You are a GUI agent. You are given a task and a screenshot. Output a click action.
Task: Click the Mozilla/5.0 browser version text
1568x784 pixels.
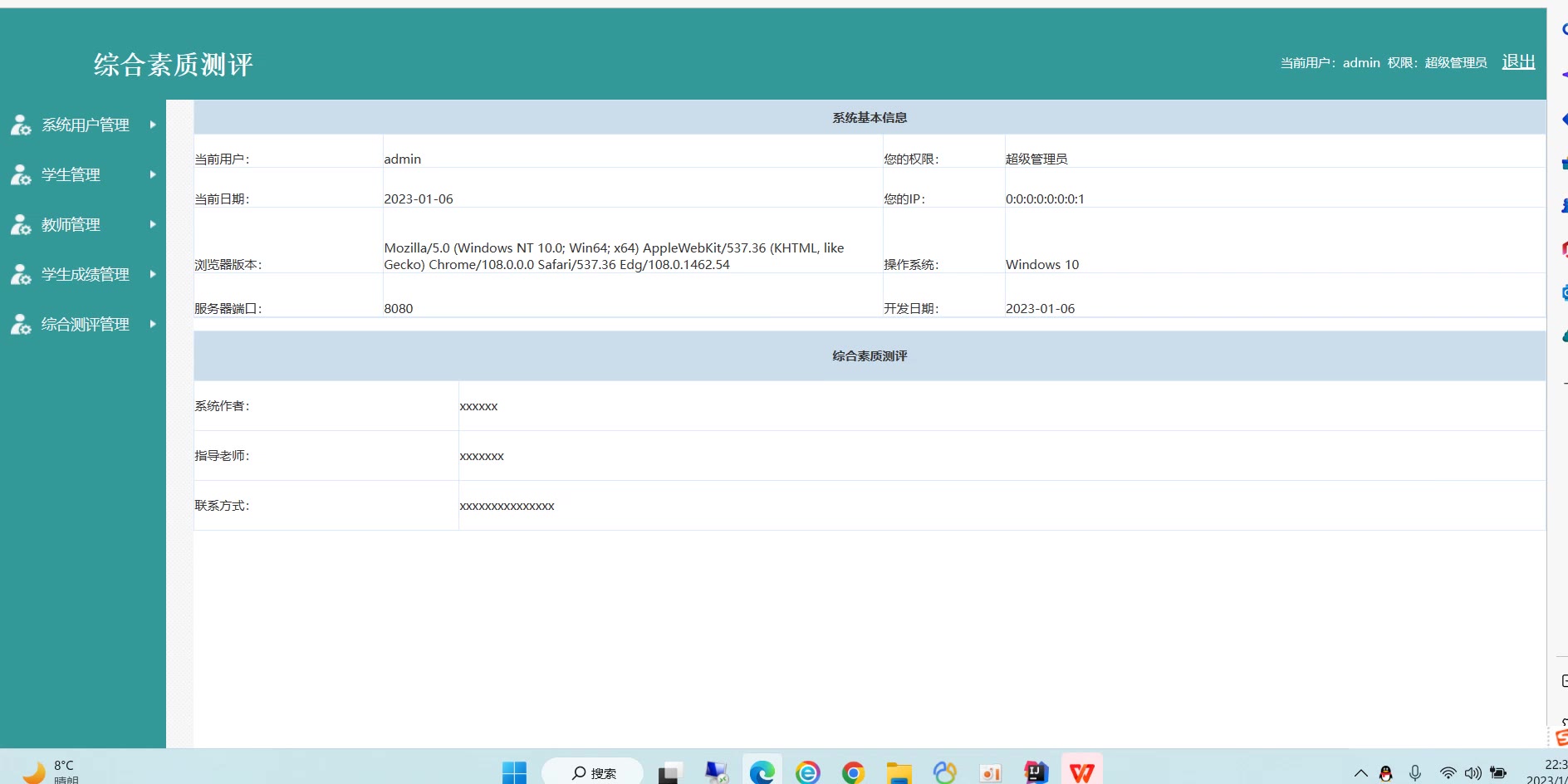pos(614,256)
